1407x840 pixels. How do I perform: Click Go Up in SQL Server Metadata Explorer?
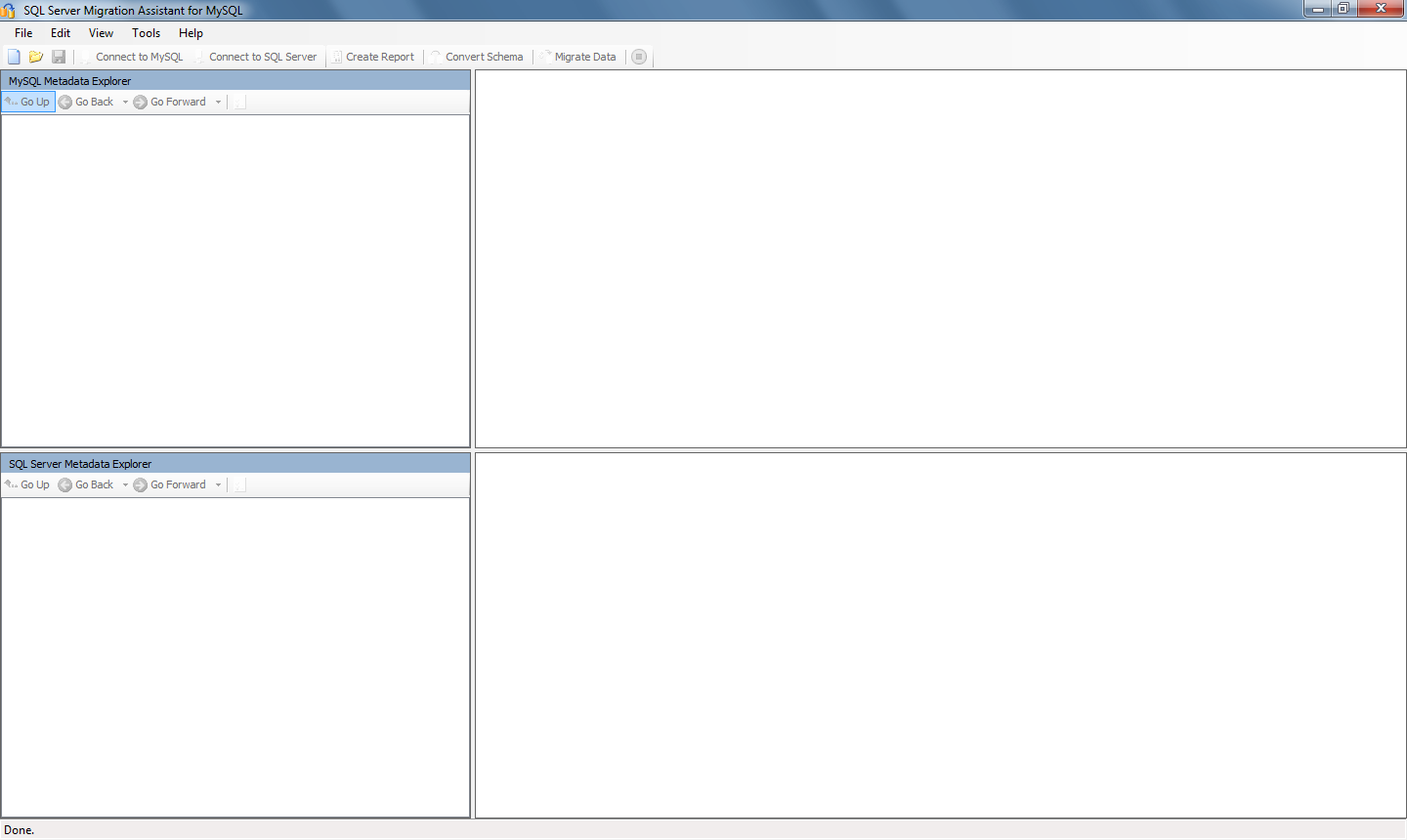[27, 484]
